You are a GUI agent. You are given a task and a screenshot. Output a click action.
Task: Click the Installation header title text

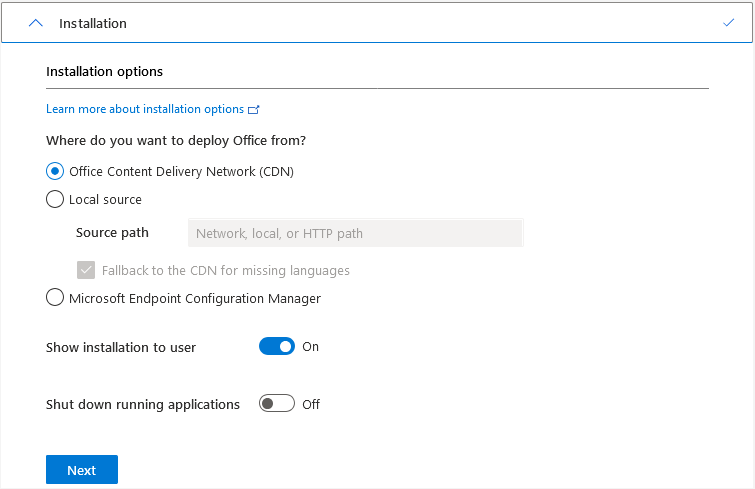pos(93,23)
